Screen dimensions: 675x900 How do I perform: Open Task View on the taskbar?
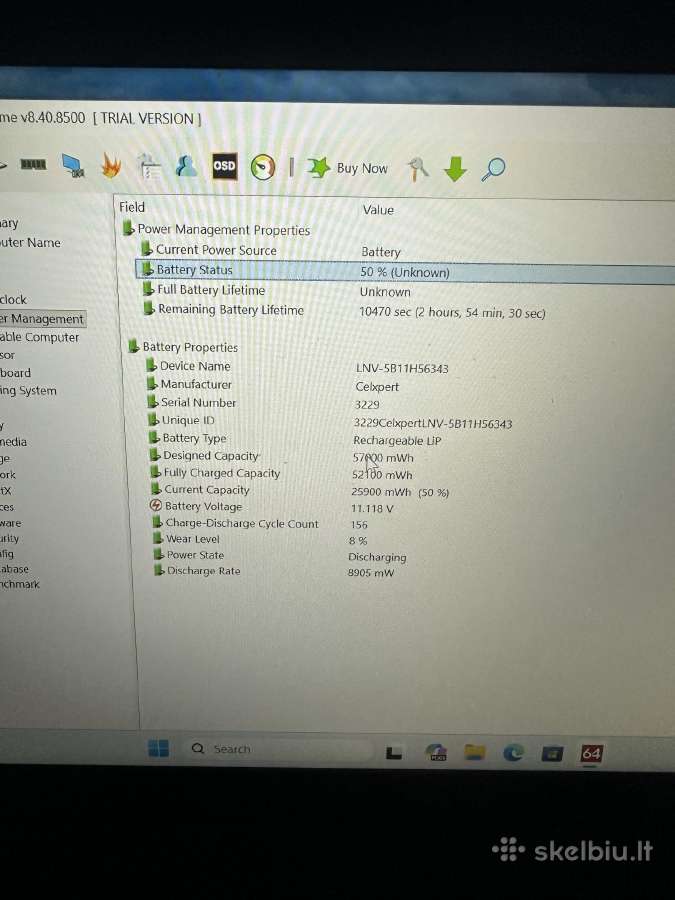[394, 752]
